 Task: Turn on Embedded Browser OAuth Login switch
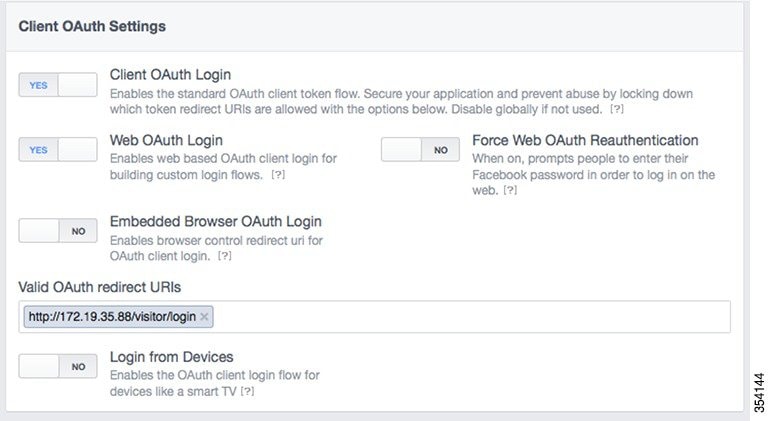tap(57, 231)
